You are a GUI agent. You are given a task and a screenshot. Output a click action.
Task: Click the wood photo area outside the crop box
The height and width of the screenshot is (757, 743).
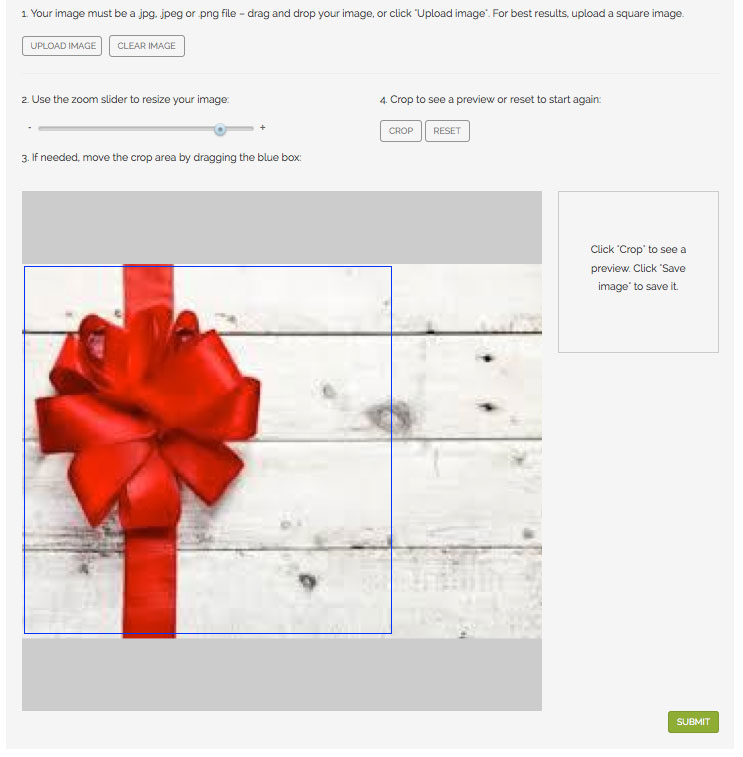click(x=467, y=451)
